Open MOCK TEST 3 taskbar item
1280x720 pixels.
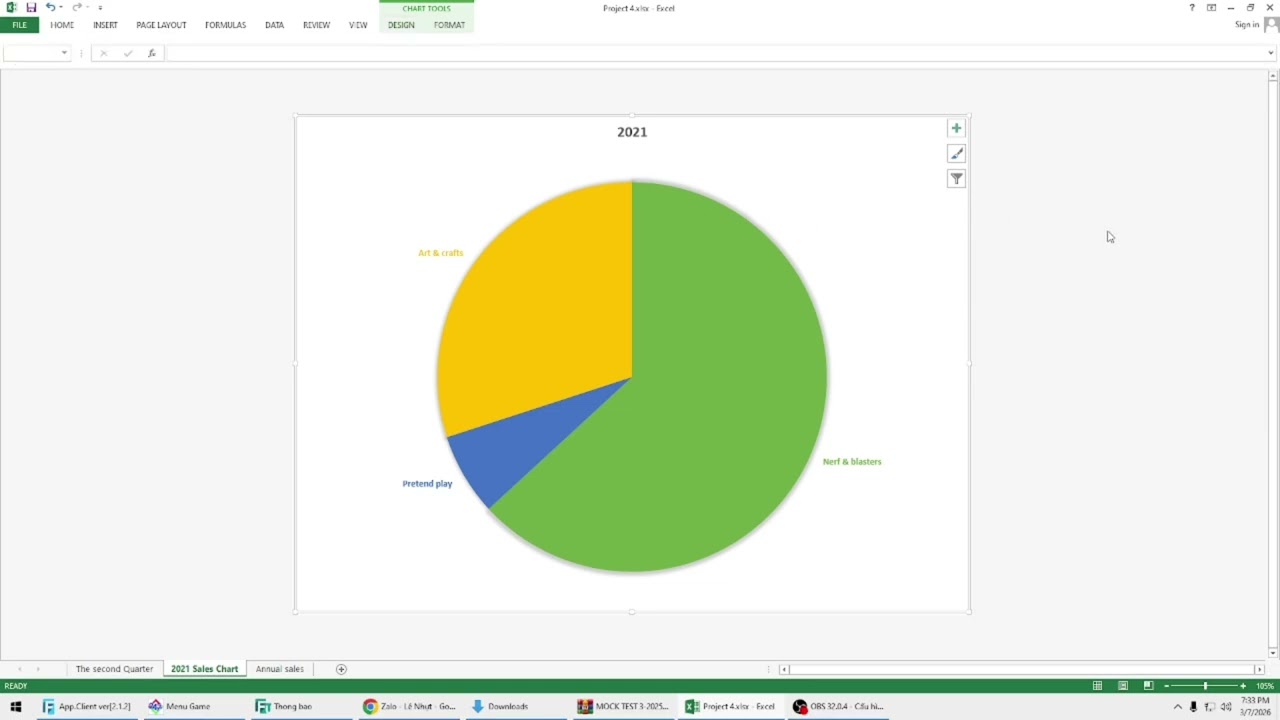[x=623, y=706]
